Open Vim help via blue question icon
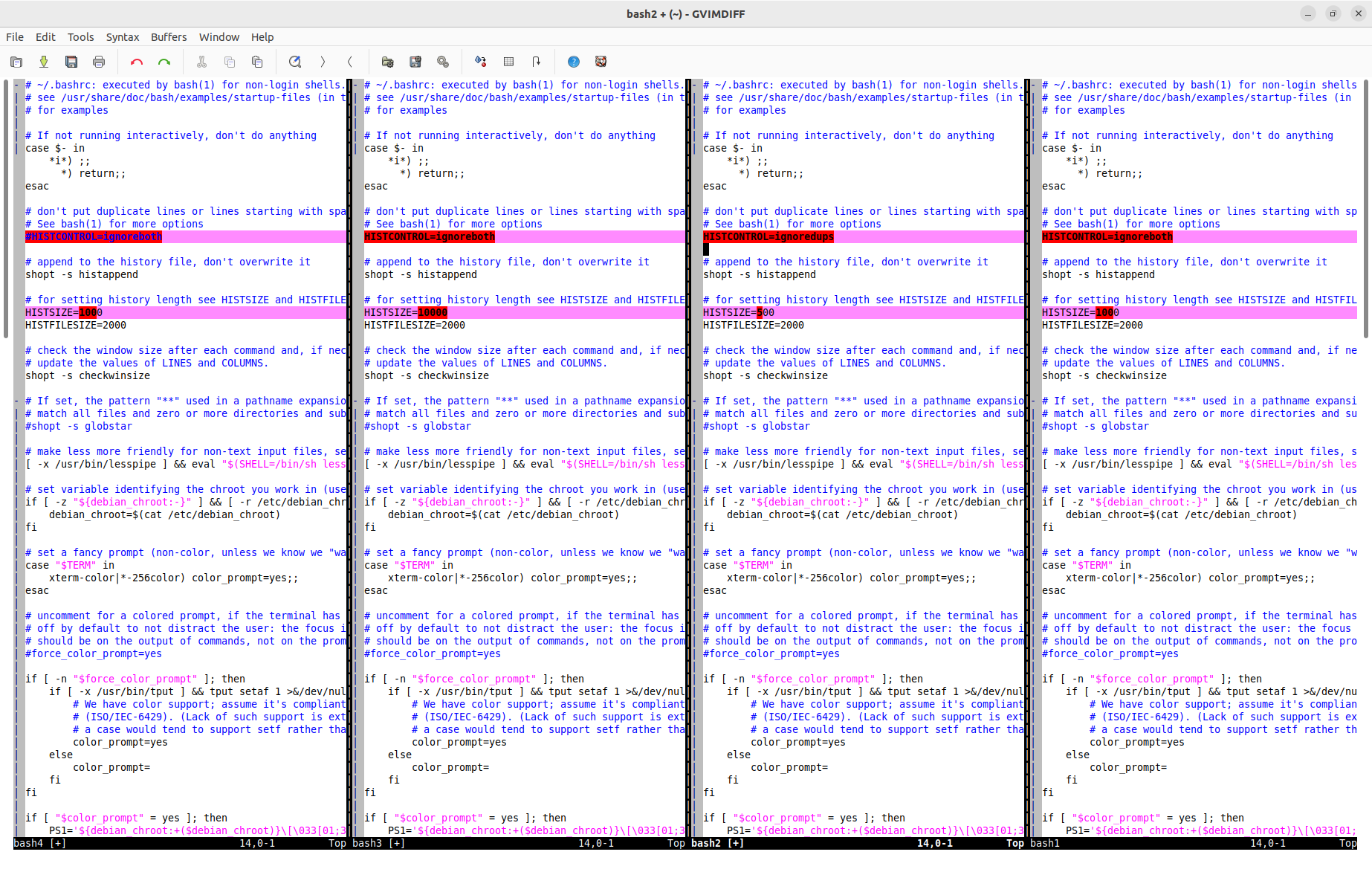The image size is (1372, 872). tap(574, 62)
